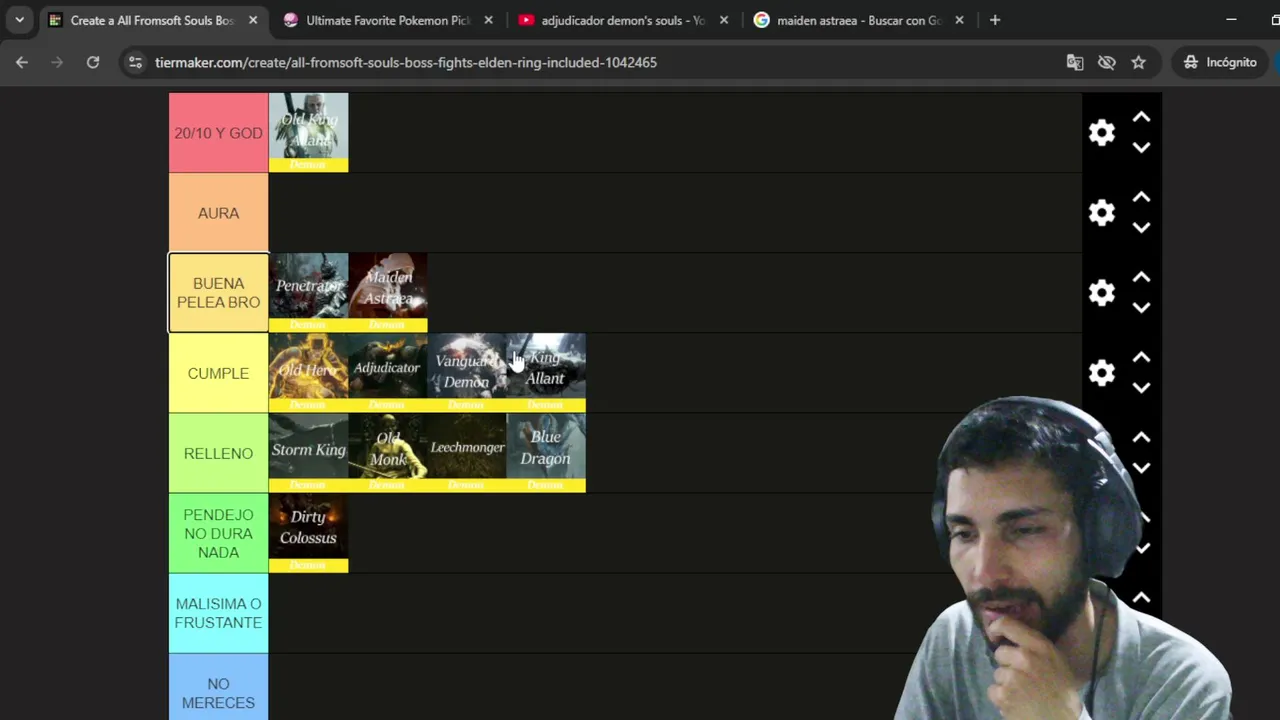The image size is (1280, 720).
Task: Open settings gear for 20/10 Y GOD row
Action: tap(1101, 133)
